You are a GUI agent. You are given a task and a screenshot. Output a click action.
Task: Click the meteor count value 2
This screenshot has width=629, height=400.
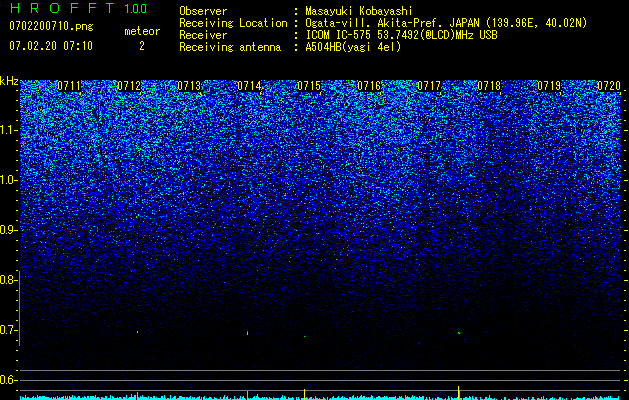coord(142,46)
